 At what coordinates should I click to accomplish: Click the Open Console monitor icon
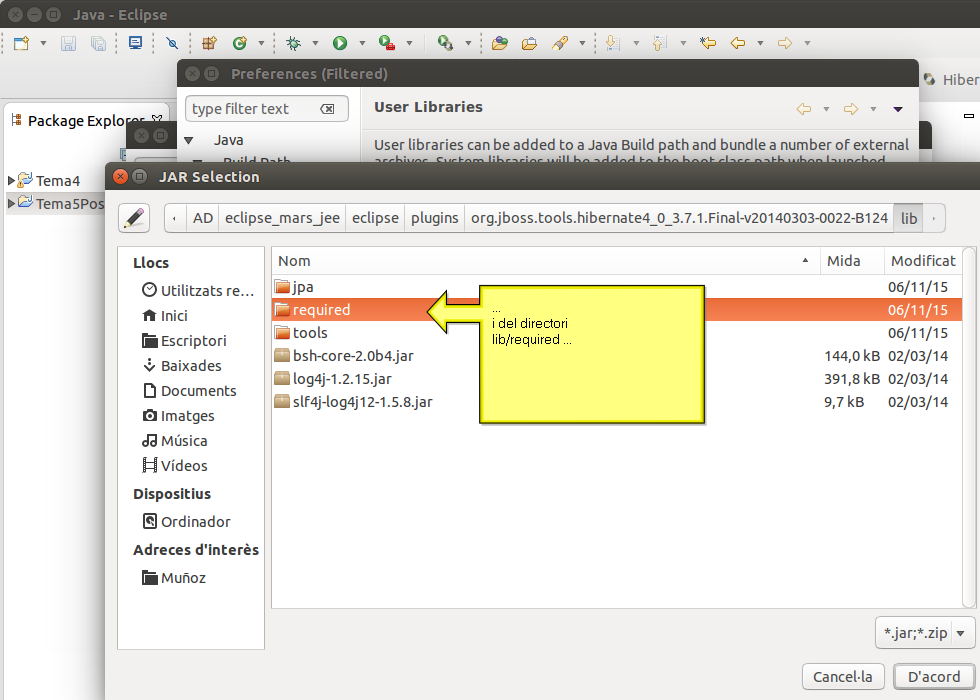(135, 43)
